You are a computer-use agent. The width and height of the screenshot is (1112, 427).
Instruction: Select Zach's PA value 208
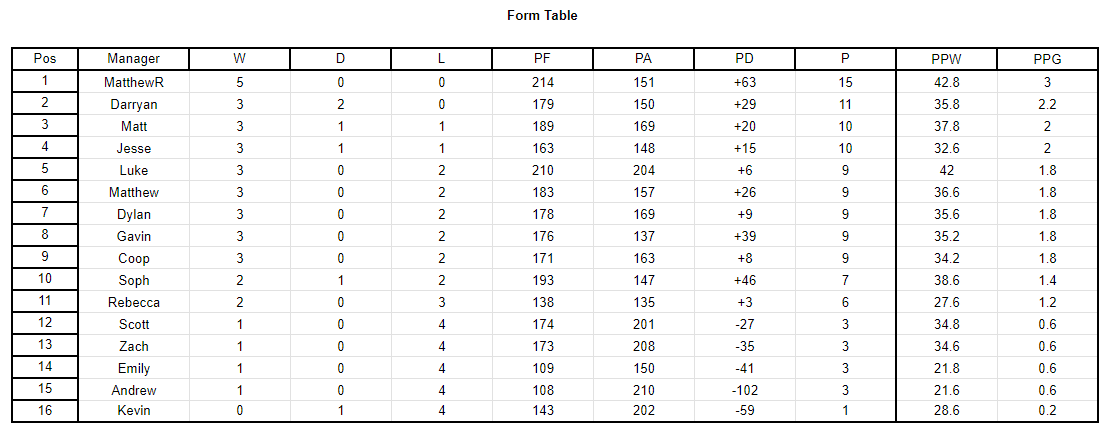tap(644, 346)
